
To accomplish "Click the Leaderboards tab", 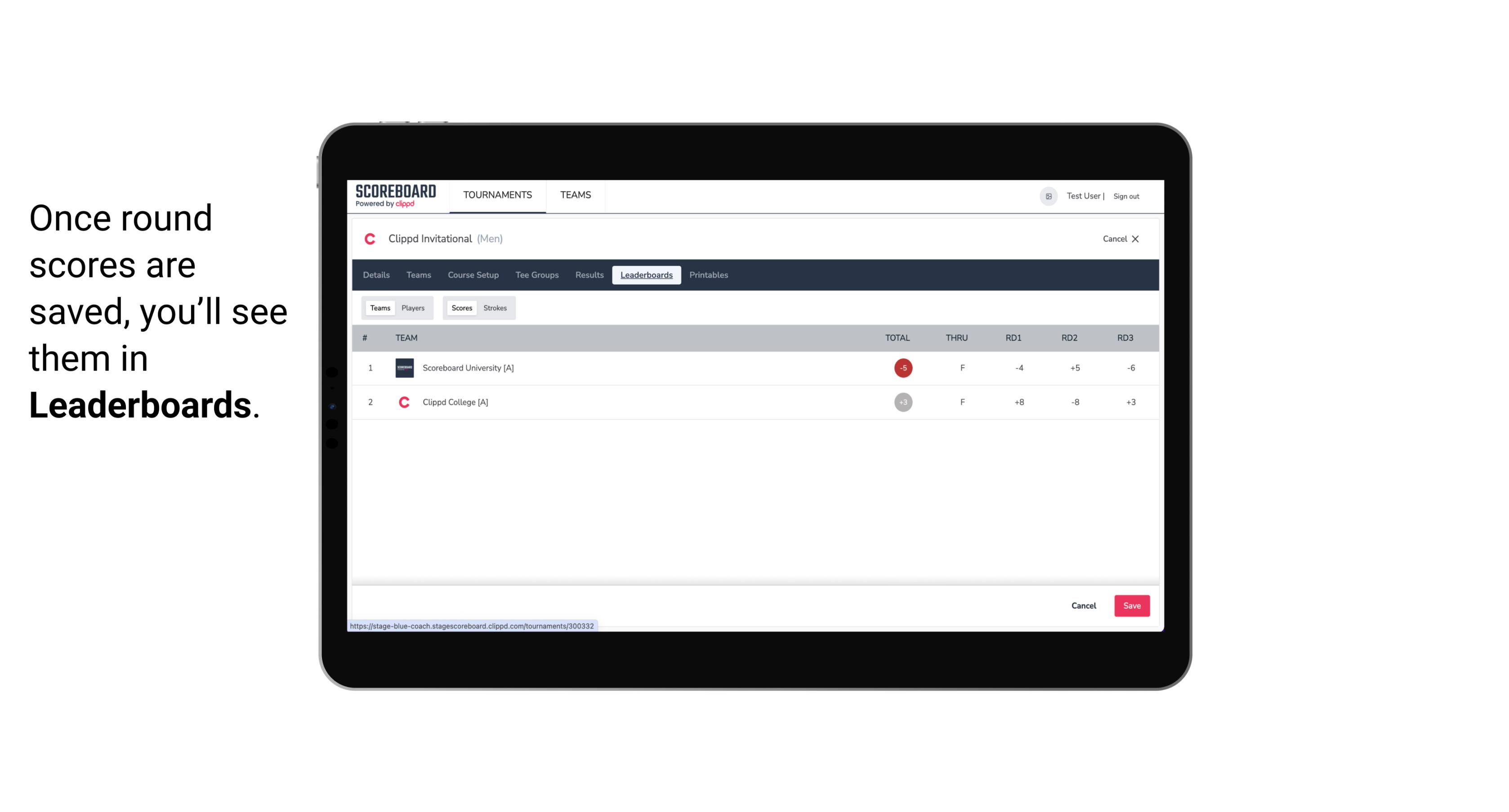I will (x=648, y=275).
